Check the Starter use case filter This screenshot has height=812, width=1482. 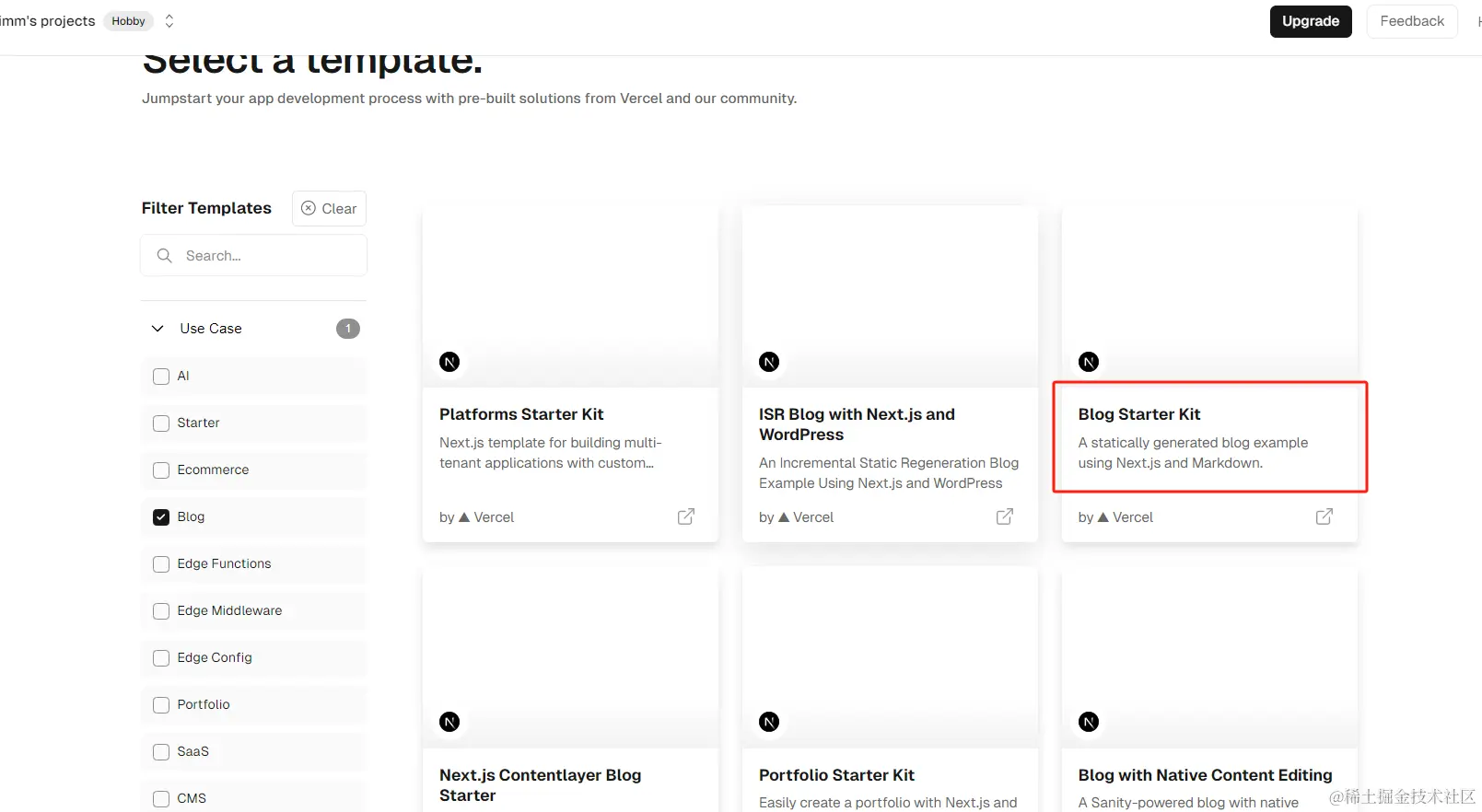(x=161, y=423)
